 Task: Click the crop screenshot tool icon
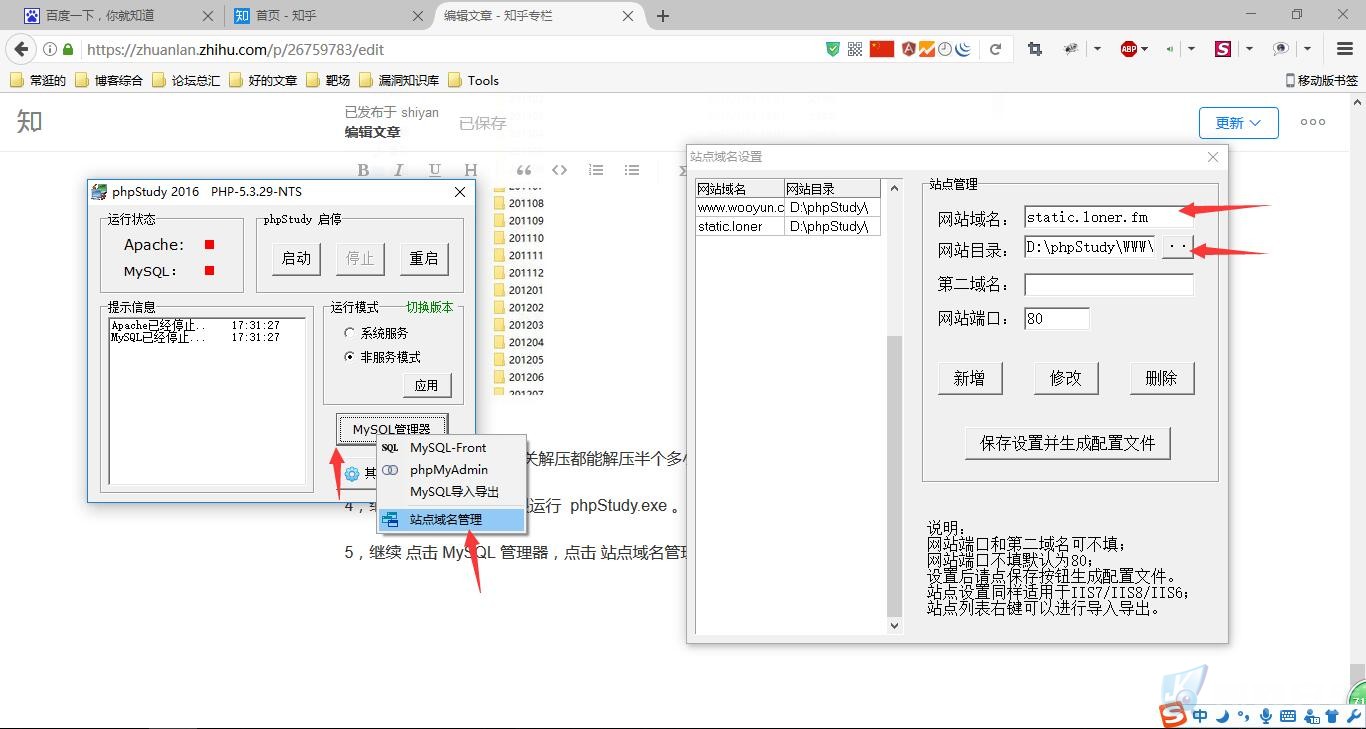tap(1035, 49)
